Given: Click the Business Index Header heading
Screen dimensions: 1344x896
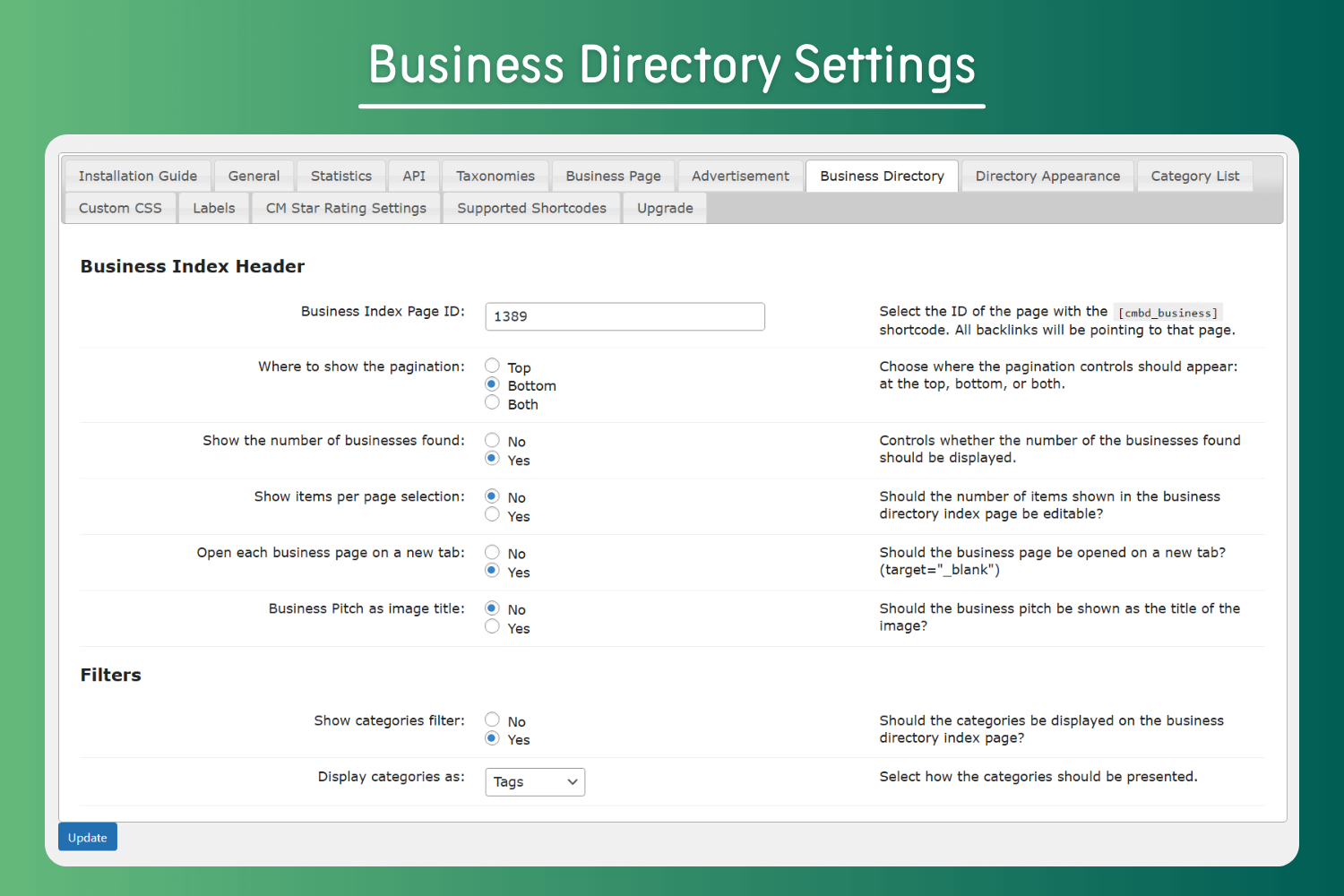Looking at the screenshot, I should click(193, 266).
